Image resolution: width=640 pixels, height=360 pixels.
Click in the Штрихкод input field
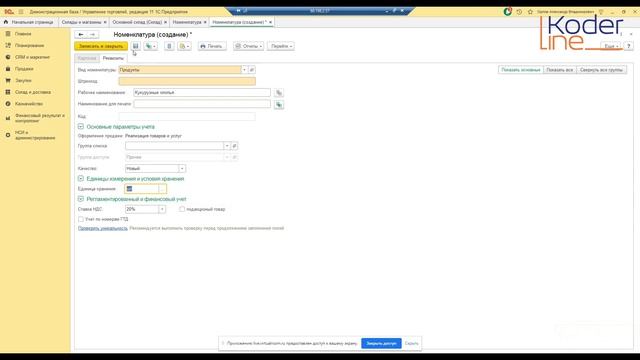(x=187, y=81)
